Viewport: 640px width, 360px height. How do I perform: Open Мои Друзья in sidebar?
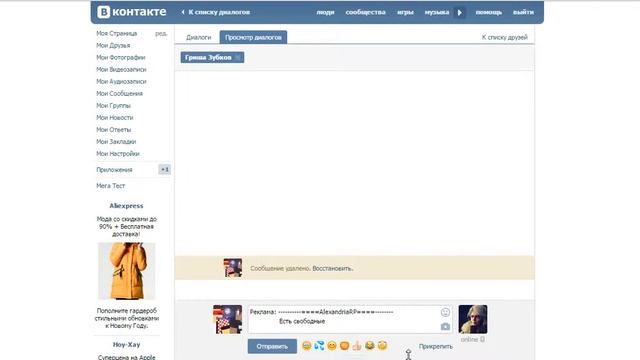[x=113, y=45]
